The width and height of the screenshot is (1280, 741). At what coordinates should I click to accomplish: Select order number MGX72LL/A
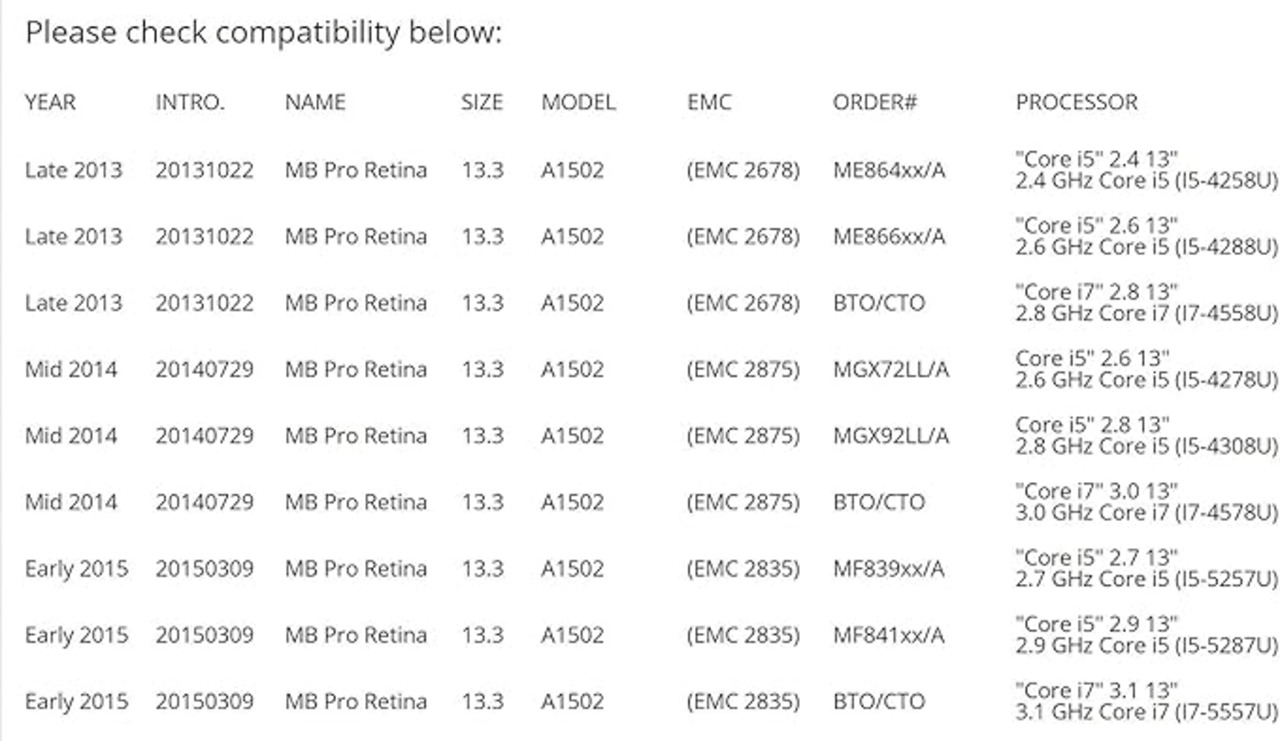click(891, 370)
